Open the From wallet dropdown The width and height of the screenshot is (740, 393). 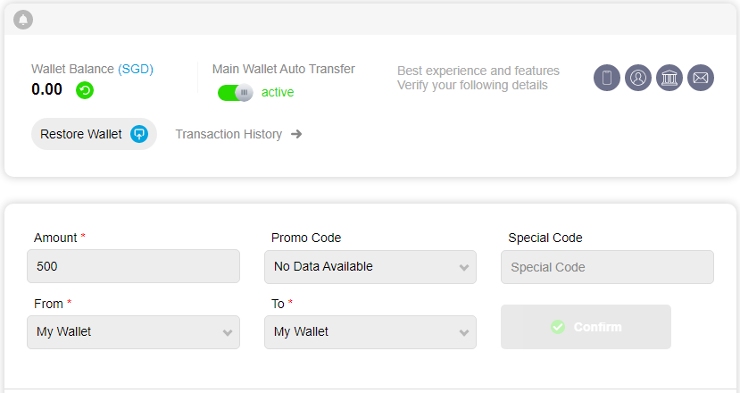(x=133, y=332)
